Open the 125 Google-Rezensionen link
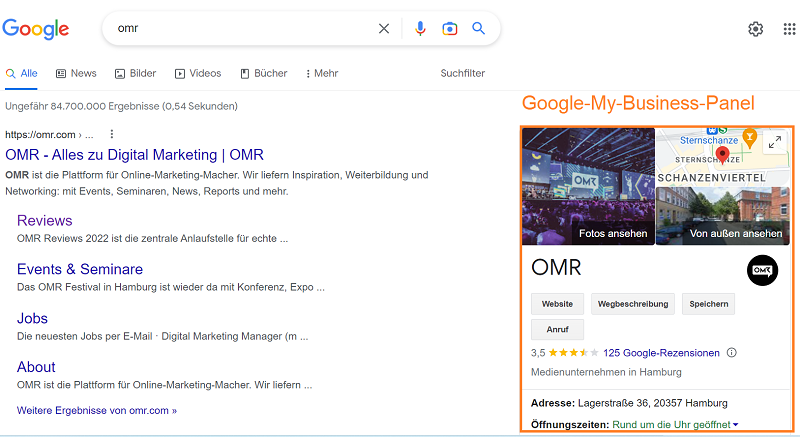The image size is (800, 437). (x=661, y=353)
